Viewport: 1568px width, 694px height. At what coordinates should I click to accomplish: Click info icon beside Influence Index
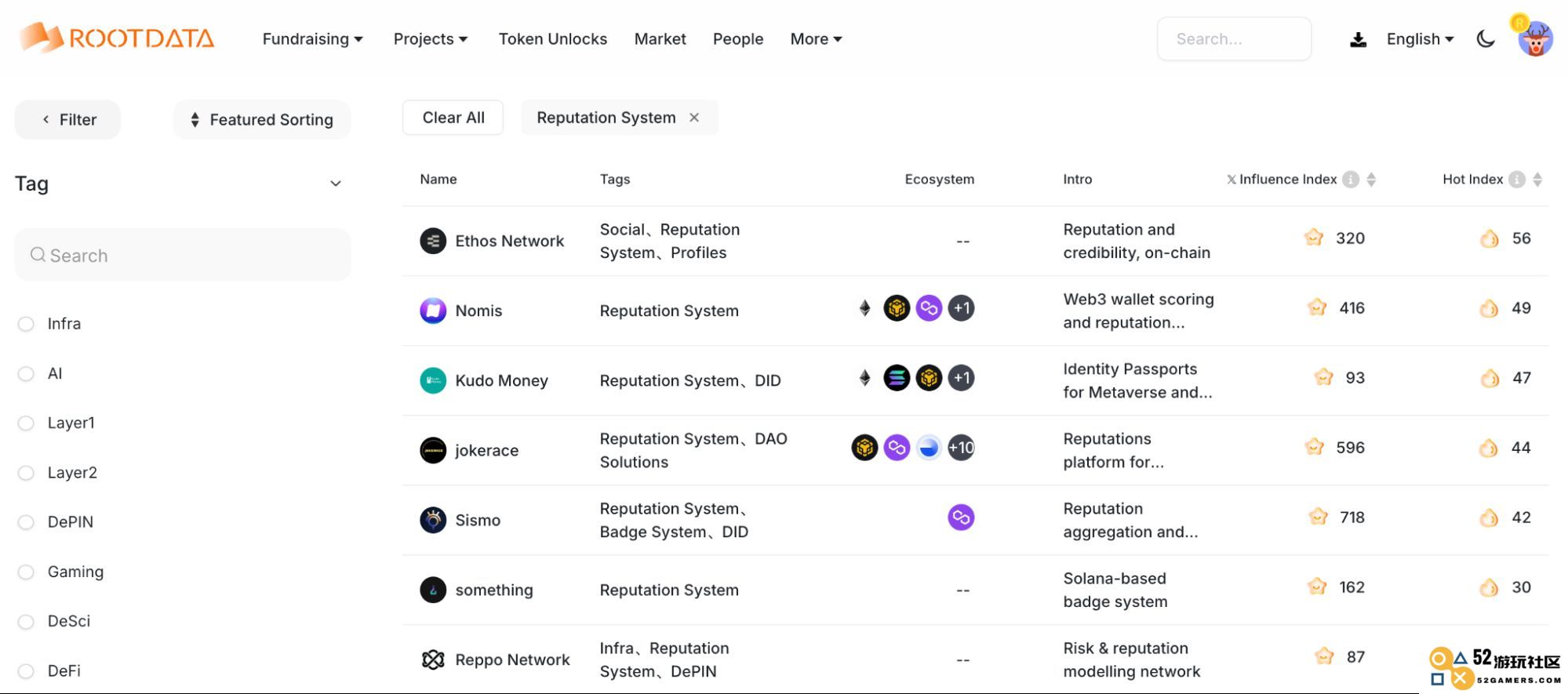point(1351,180)
